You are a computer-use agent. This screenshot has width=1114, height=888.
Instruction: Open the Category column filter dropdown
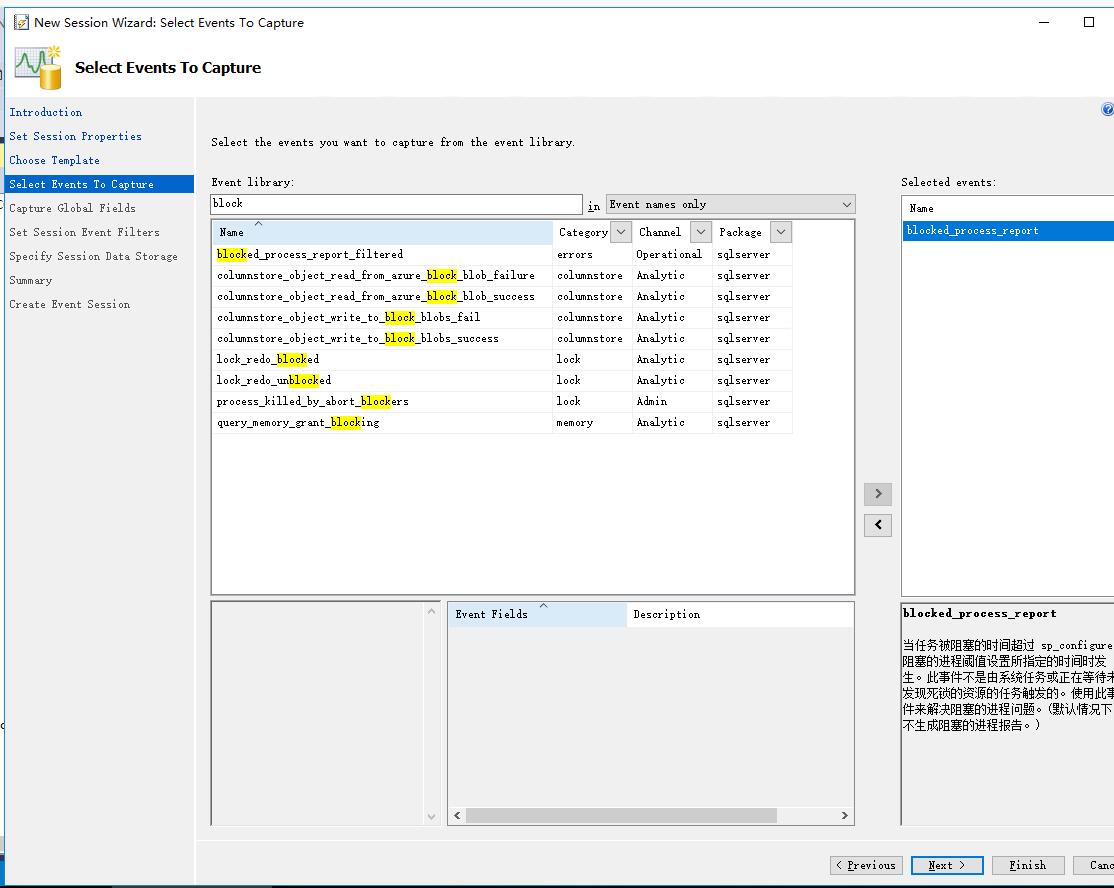point(621,232)
